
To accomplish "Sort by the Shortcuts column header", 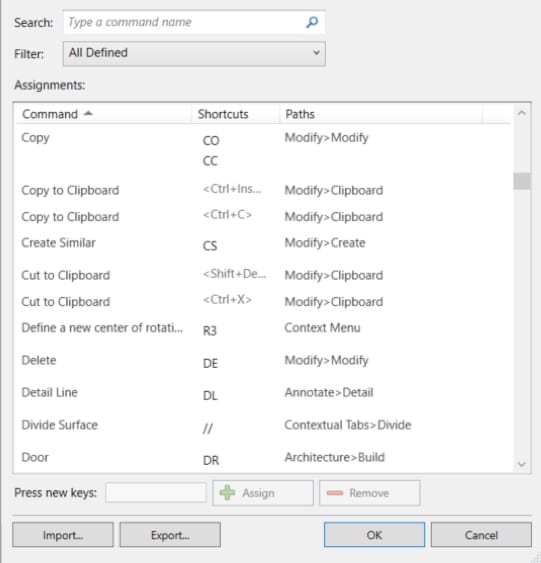I will point(235,114).
